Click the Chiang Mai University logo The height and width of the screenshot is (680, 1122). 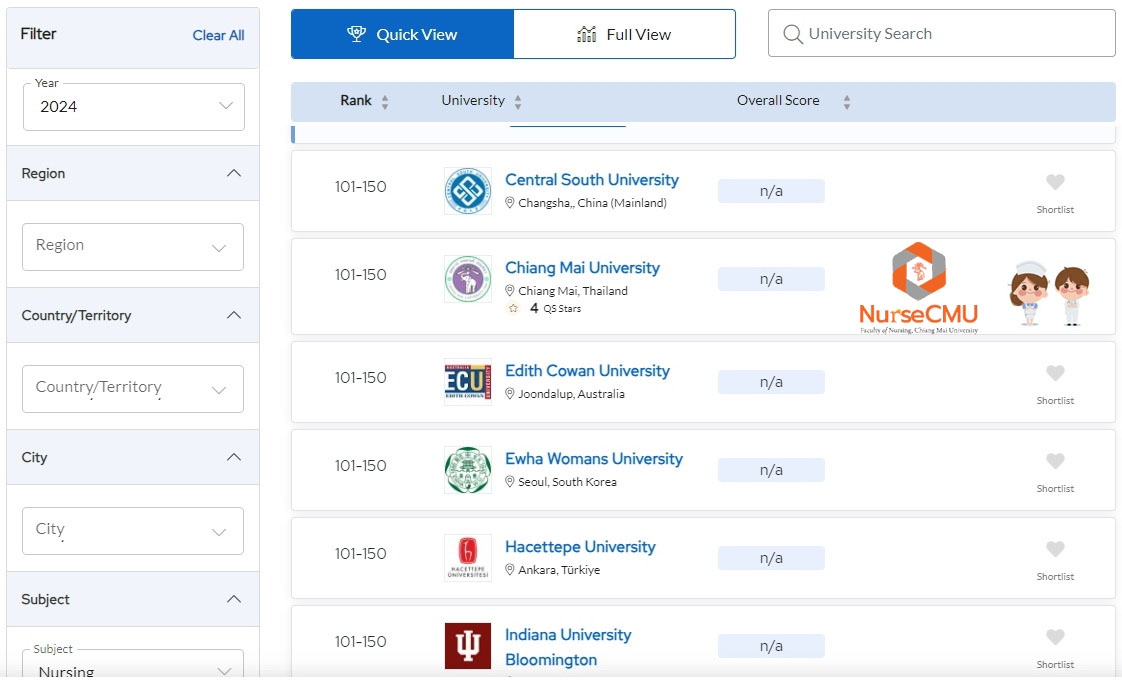467,279
